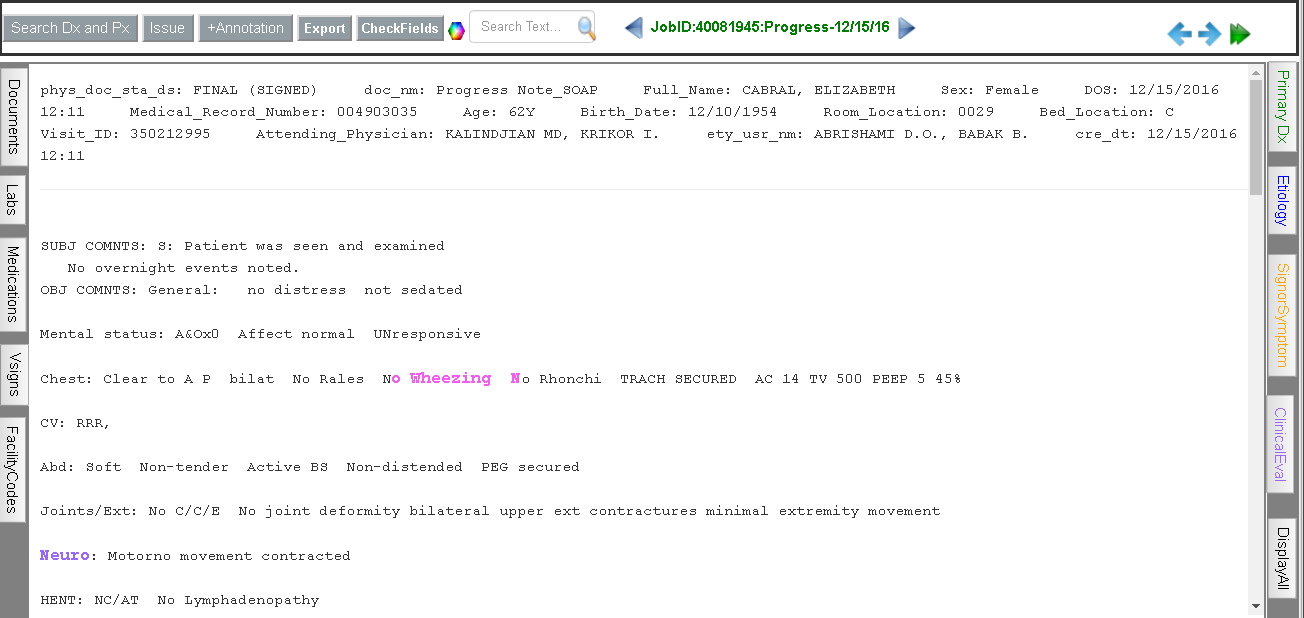1304x618 pixels.
Task: Open the Labs side tab
Action: tap(13, 199)
